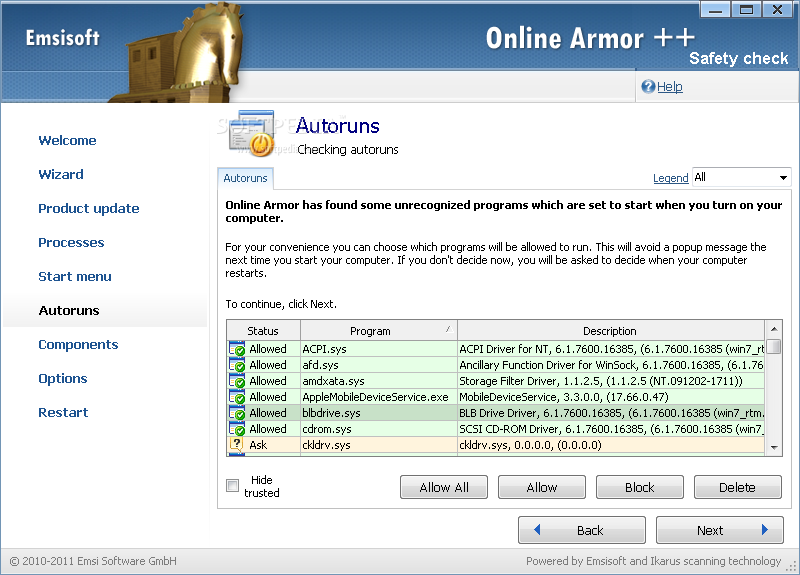Click the Autoruns header icon
The width and height of the screenshot is (800, 575).
(x=252, y=133)
